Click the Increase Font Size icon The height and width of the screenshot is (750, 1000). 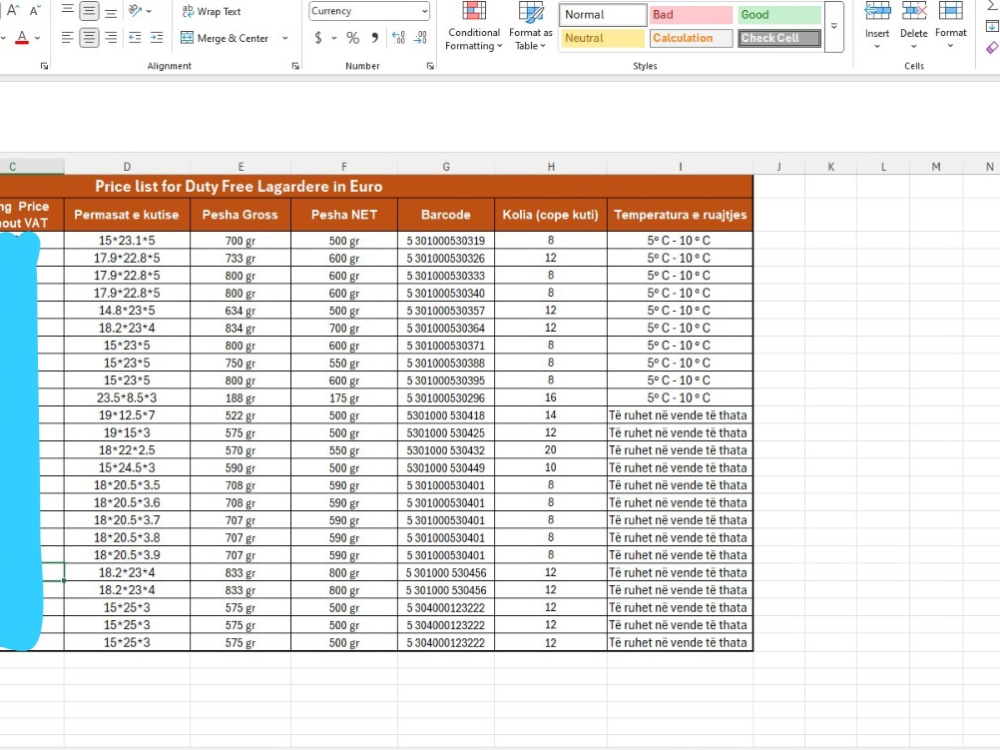13,10
